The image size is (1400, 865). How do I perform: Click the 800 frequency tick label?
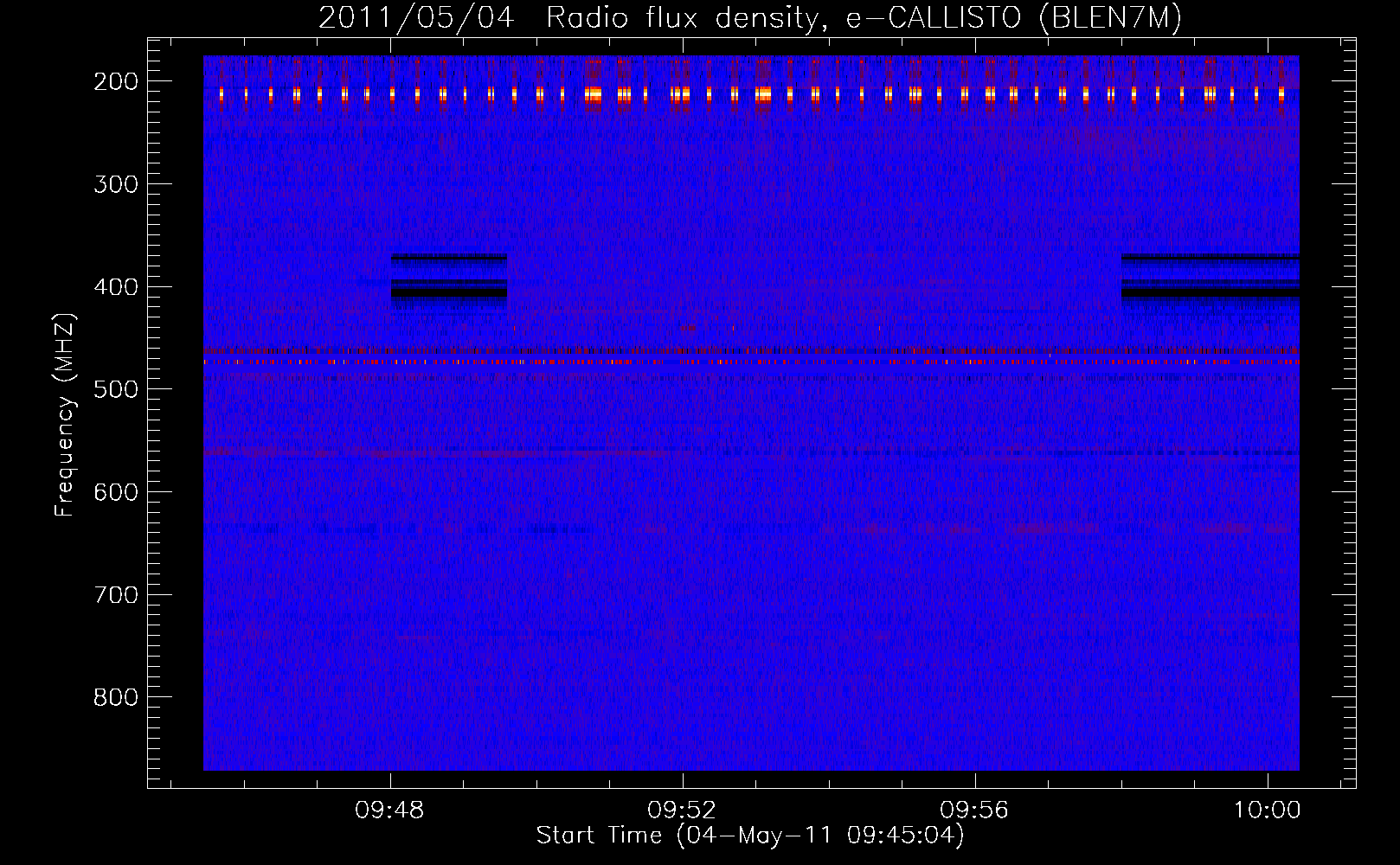point(116,697)
